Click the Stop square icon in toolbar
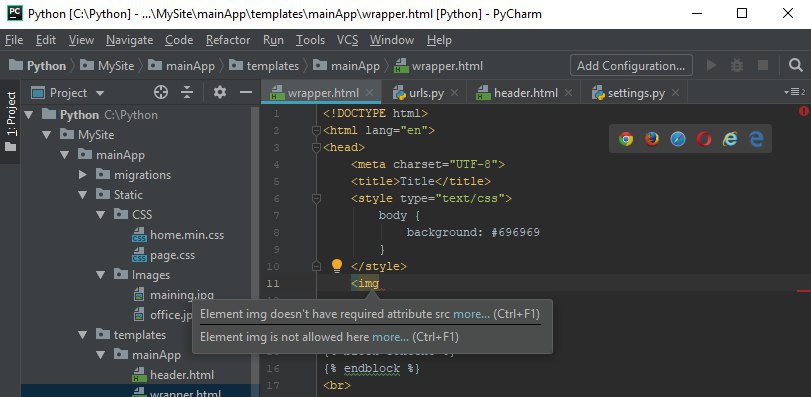Screen dimensions: 811x397 tap(763, 65)
